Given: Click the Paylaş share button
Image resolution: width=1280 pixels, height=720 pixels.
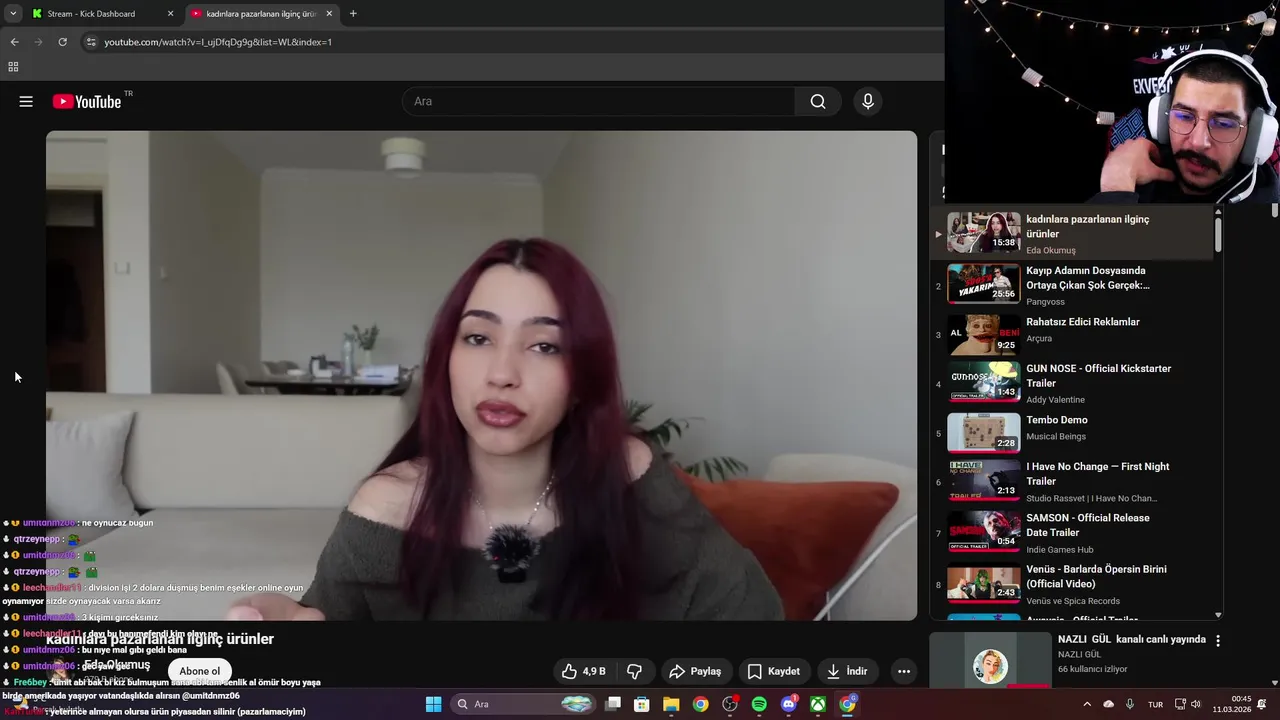Looking at the screenshot, I should [x=695, y=671].
